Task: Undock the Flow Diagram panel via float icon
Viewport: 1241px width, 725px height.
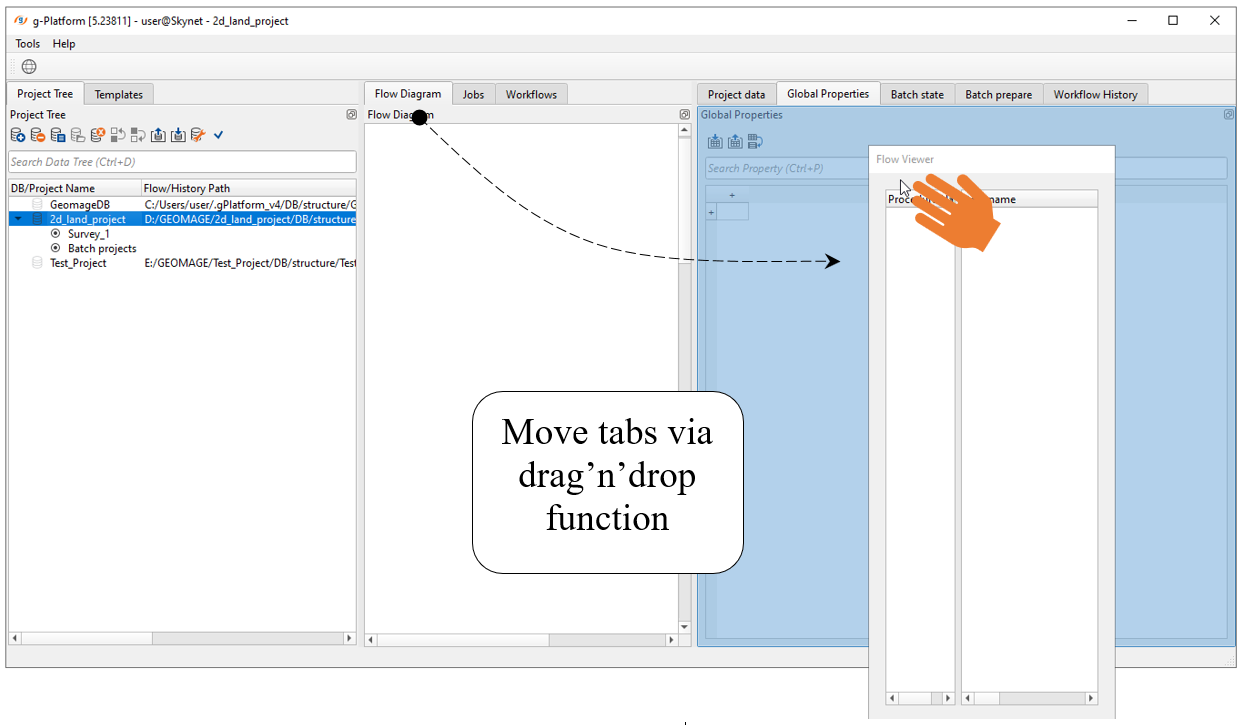Action: click(x=685, y=115)
